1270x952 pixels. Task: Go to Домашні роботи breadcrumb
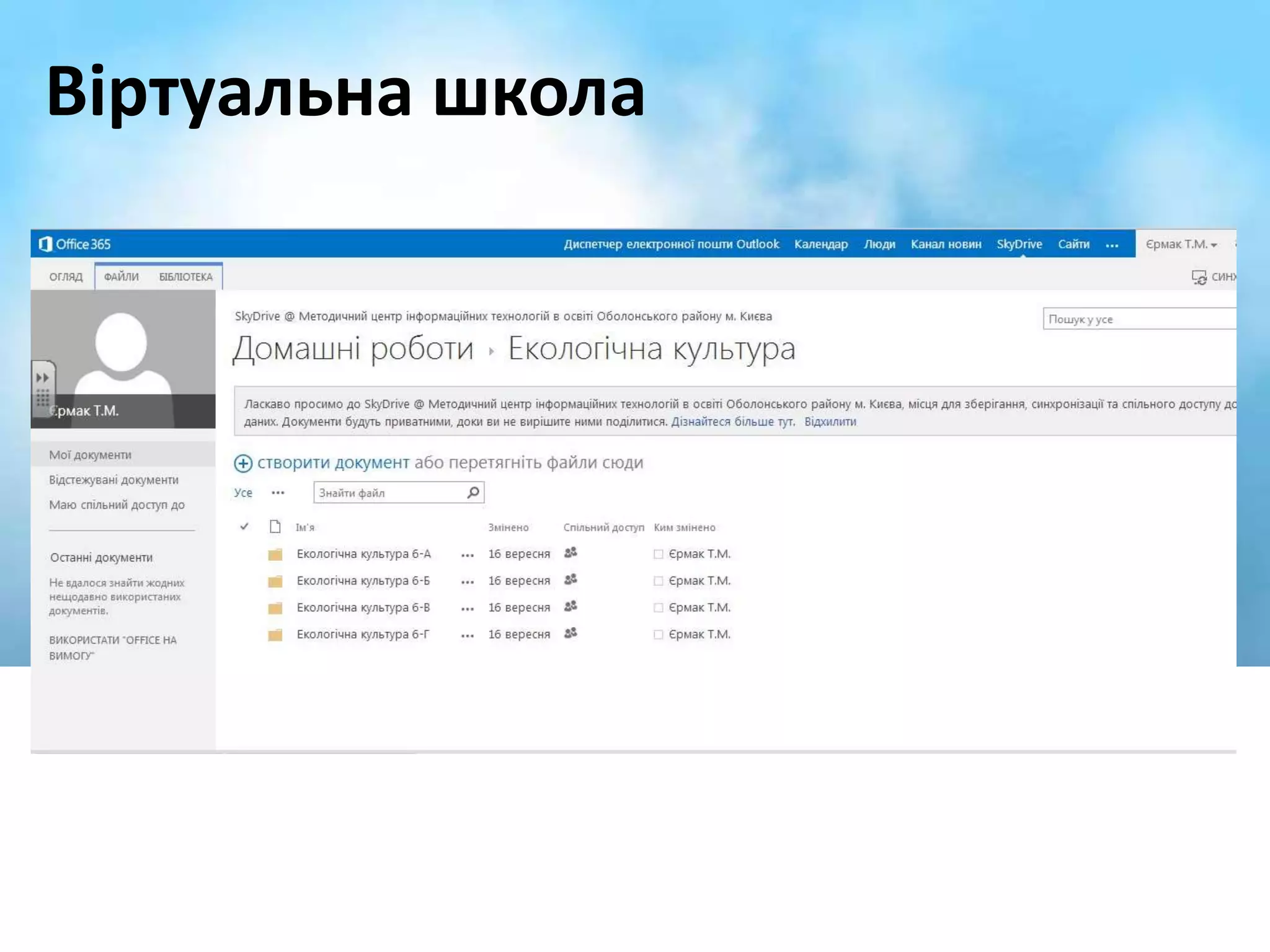353,348
